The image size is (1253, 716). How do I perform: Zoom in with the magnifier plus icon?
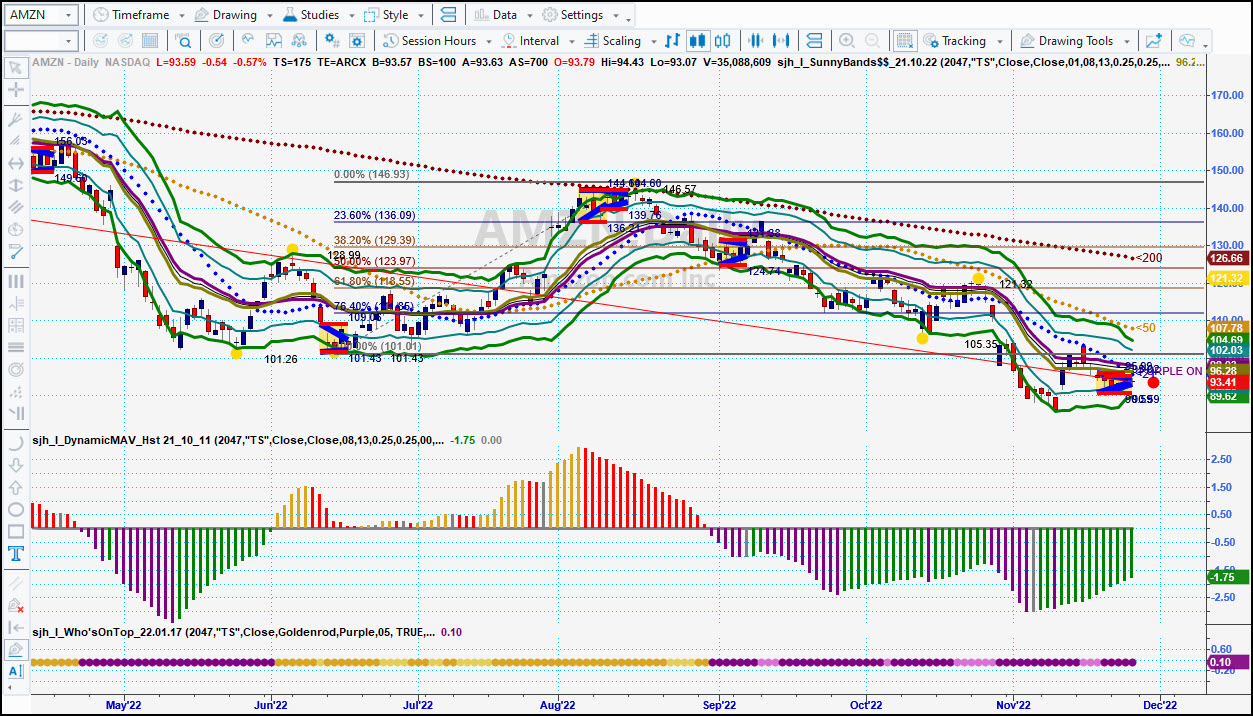point(847,41)
